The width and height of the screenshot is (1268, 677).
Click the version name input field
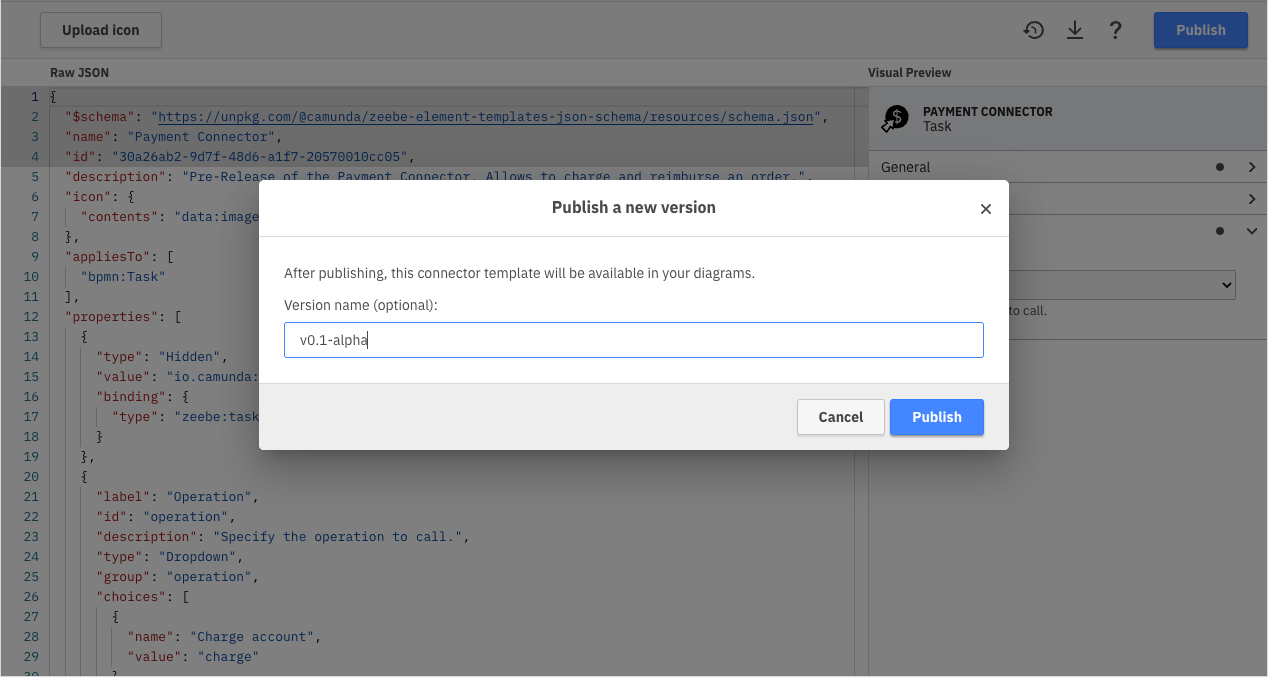633,340
